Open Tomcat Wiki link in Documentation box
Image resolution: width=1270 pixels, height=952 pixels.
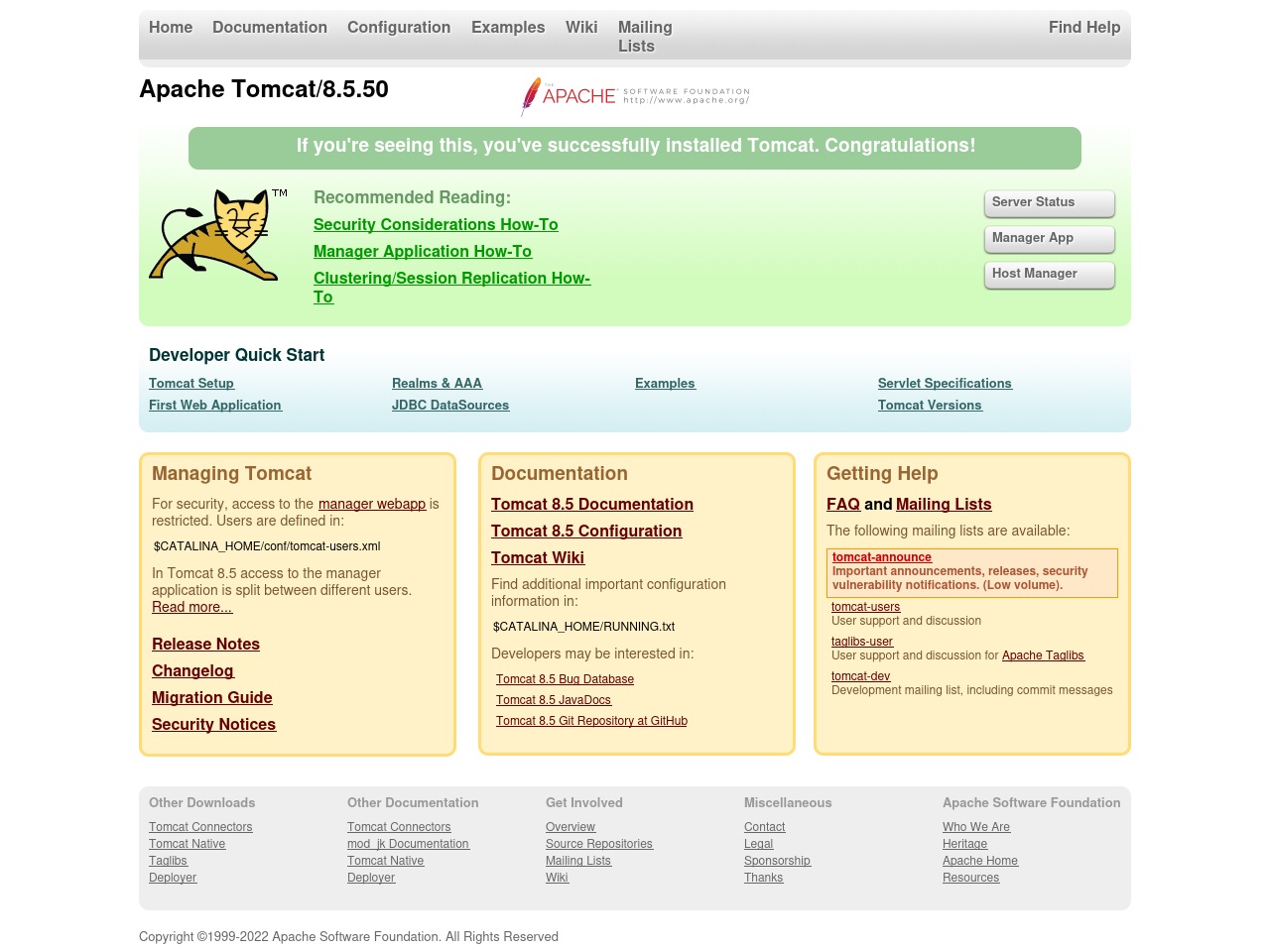(538, 558)
